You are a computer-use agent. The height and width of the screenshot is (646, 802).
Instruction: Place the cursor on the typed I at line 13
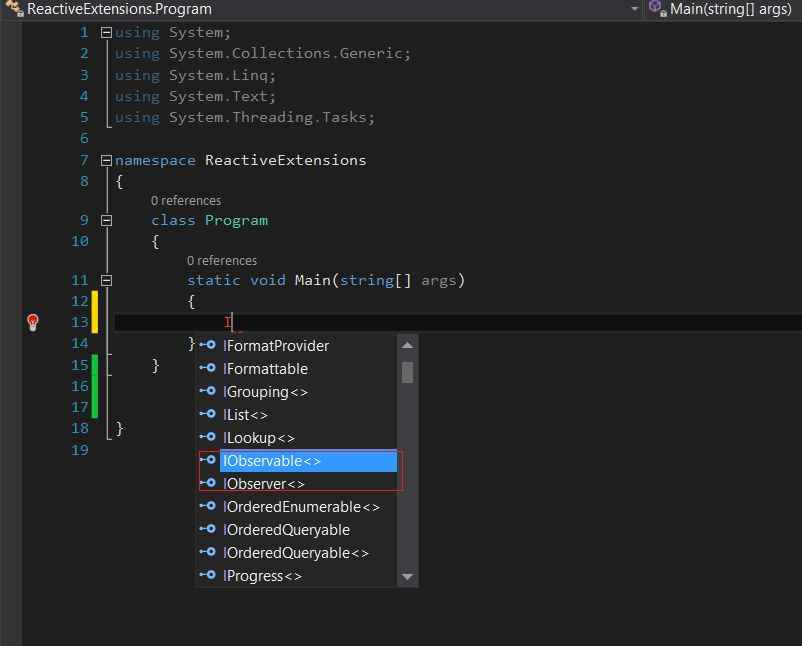click(228, 322)
